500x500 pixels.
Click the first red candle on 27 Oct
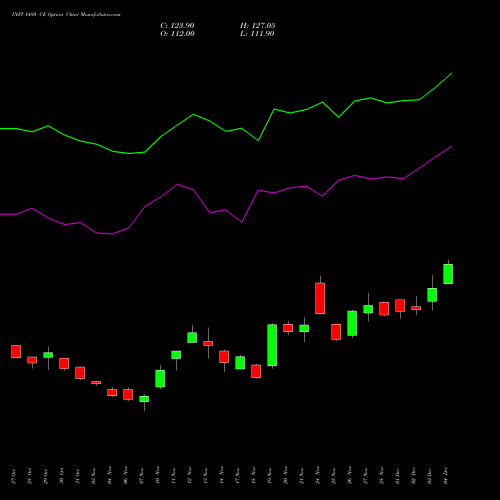point(16,351)
